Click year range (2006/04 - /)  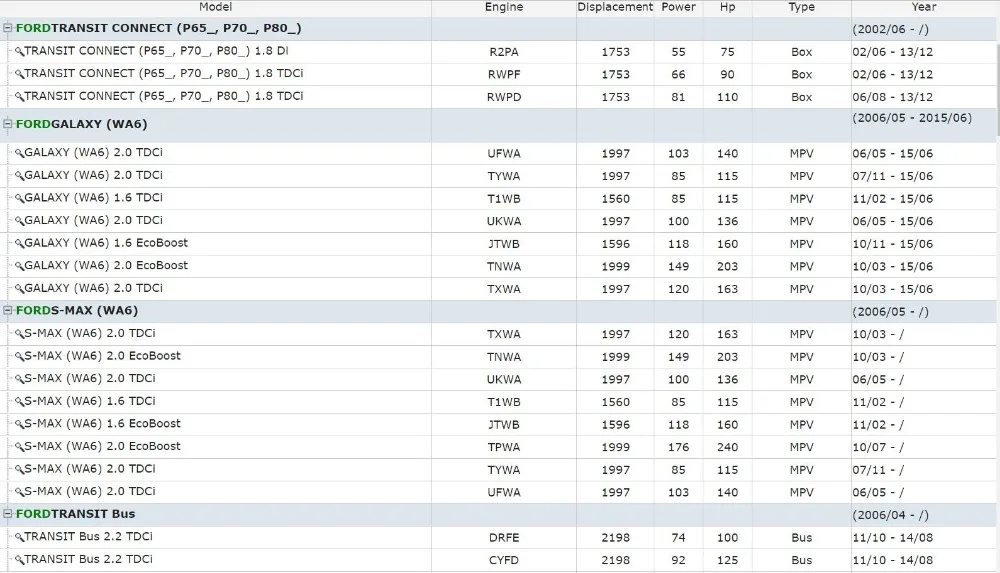tap(890, 516)
